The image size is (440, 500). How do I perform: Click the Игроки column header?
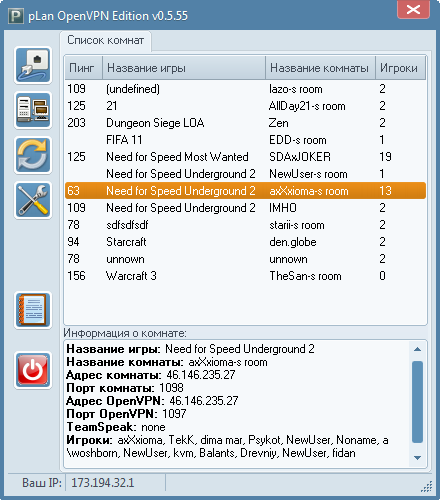click(400, 68)
